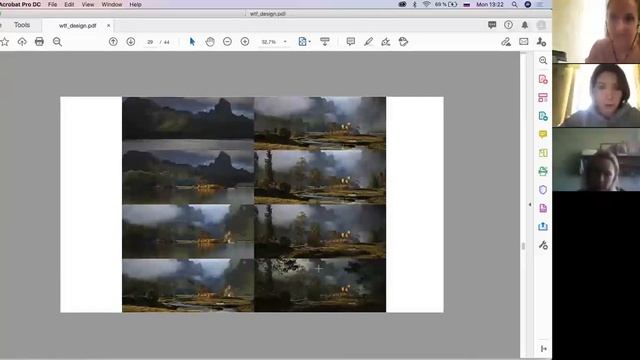Open the Organize Pages tool in right pane
The image size is (640, 360).
tap(543, 98)
